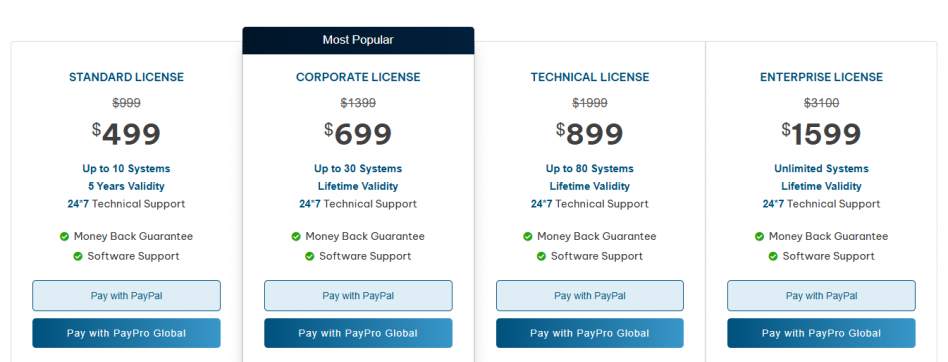Screen dimensions: 948x362
Task: Click Enterprise License Software Support checkmark
Action: tap(773, 256)
